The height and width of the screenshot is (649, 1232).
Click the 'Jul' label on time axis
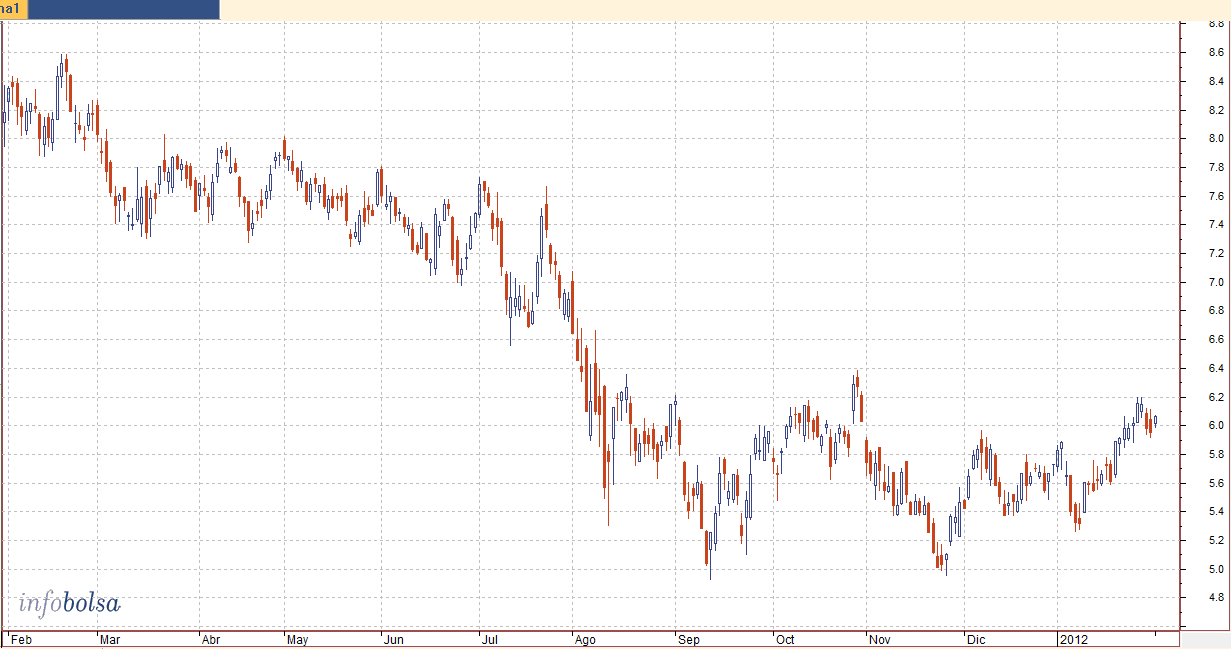pos(489,638)
